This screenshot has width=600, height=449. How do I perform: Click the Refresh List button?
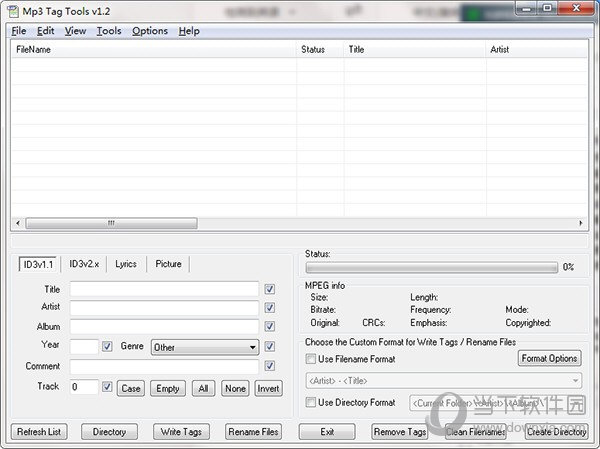(x=39, y=432)
